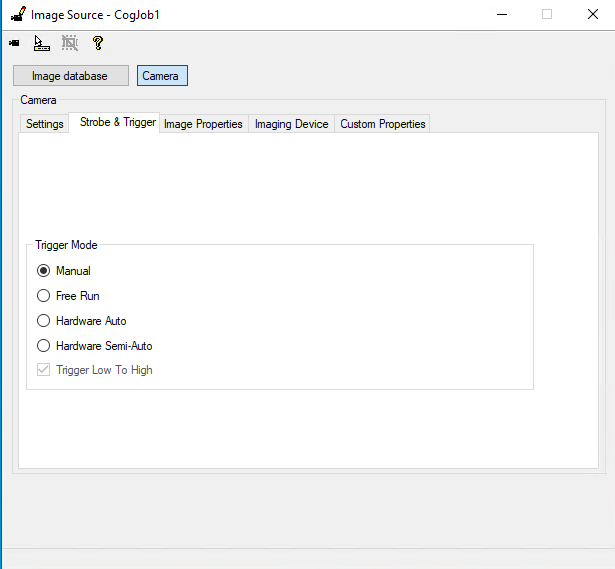Screen dimensions: 615x569
Task: Click the disabled maximize window button
Action: click(547, 15)
